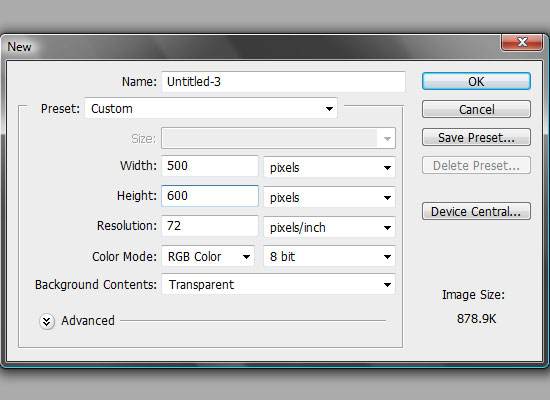Click into the Resolution field showing 72

click(210, 226)
